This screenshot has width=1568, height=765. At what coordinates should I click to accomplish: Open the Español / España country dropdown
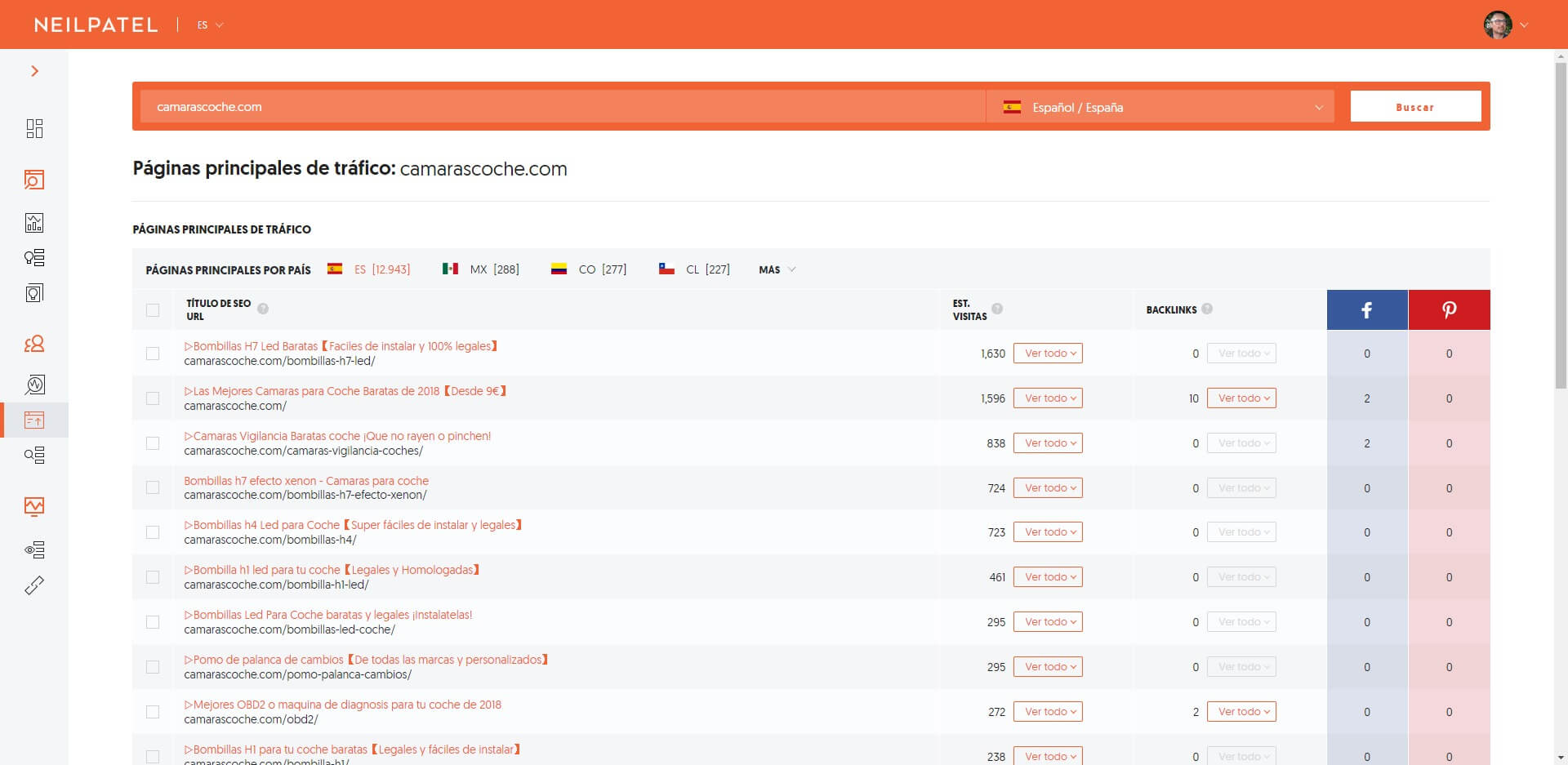(1160, 107)
